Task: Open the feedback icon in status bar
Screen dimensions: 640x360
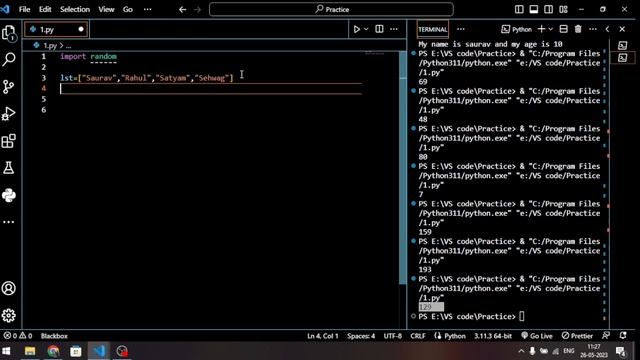Action: click(606, 336)
